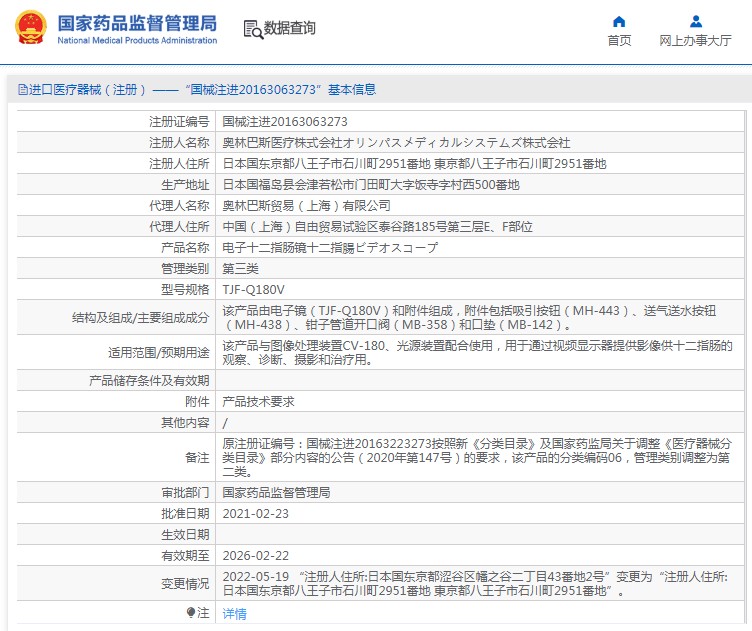This screenshot has width=752, height=631.
Task: Click the 附件 label
Action: [x=197, y=402]
